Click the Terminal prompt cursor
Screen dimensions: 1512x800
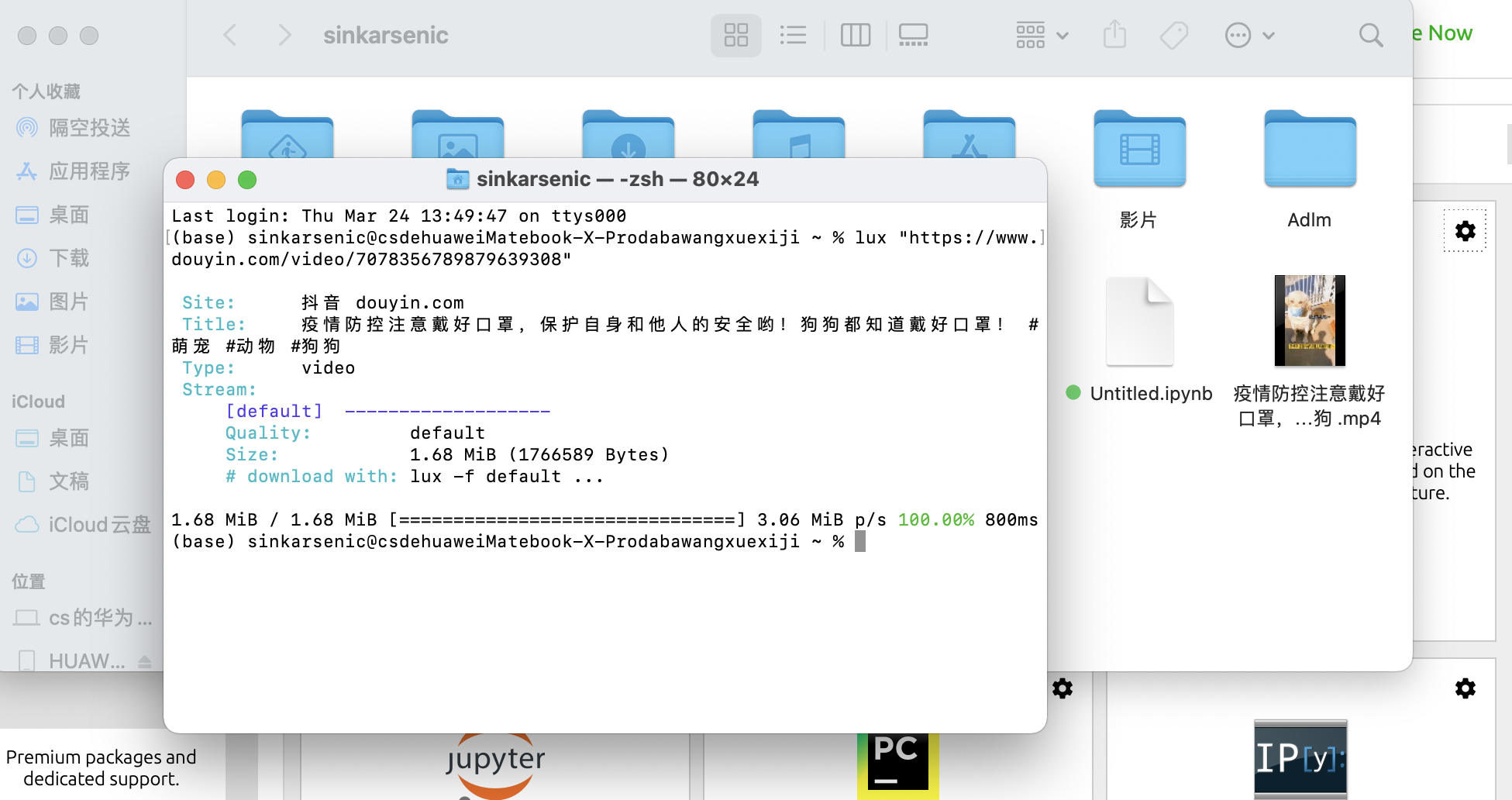(x=859, y=541)
